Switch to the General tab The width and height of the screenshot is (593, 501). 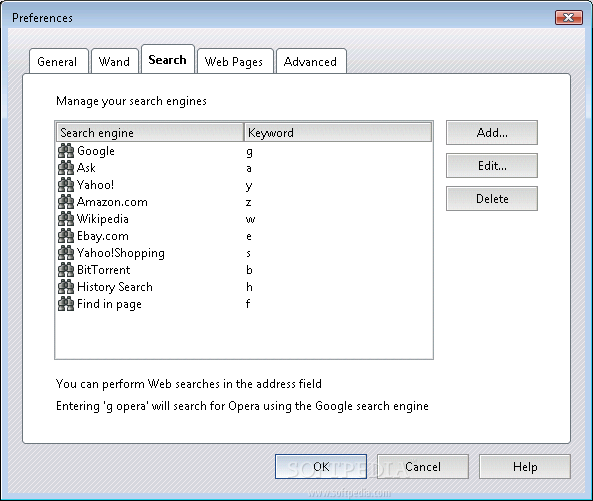pos(59,61)
